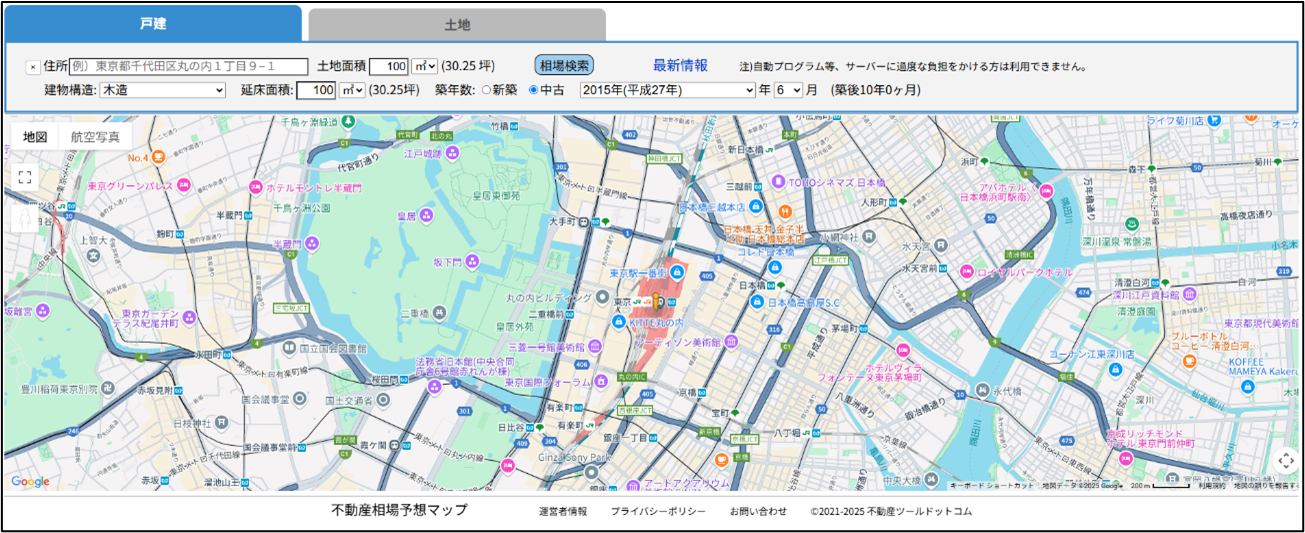The image size is (1305, 533).
Task: Select the ロイヤルパークホテル pink hotel marker
Action: (x=967, y=272)
